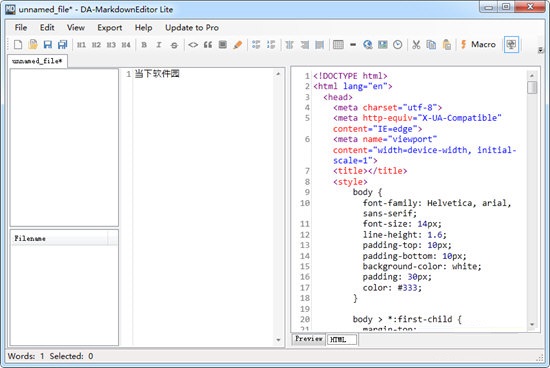Image resolution: width=550 pixels, height=368 pixels.
Task: Apply strikethrough formatting
Action: tap(174, 45)
